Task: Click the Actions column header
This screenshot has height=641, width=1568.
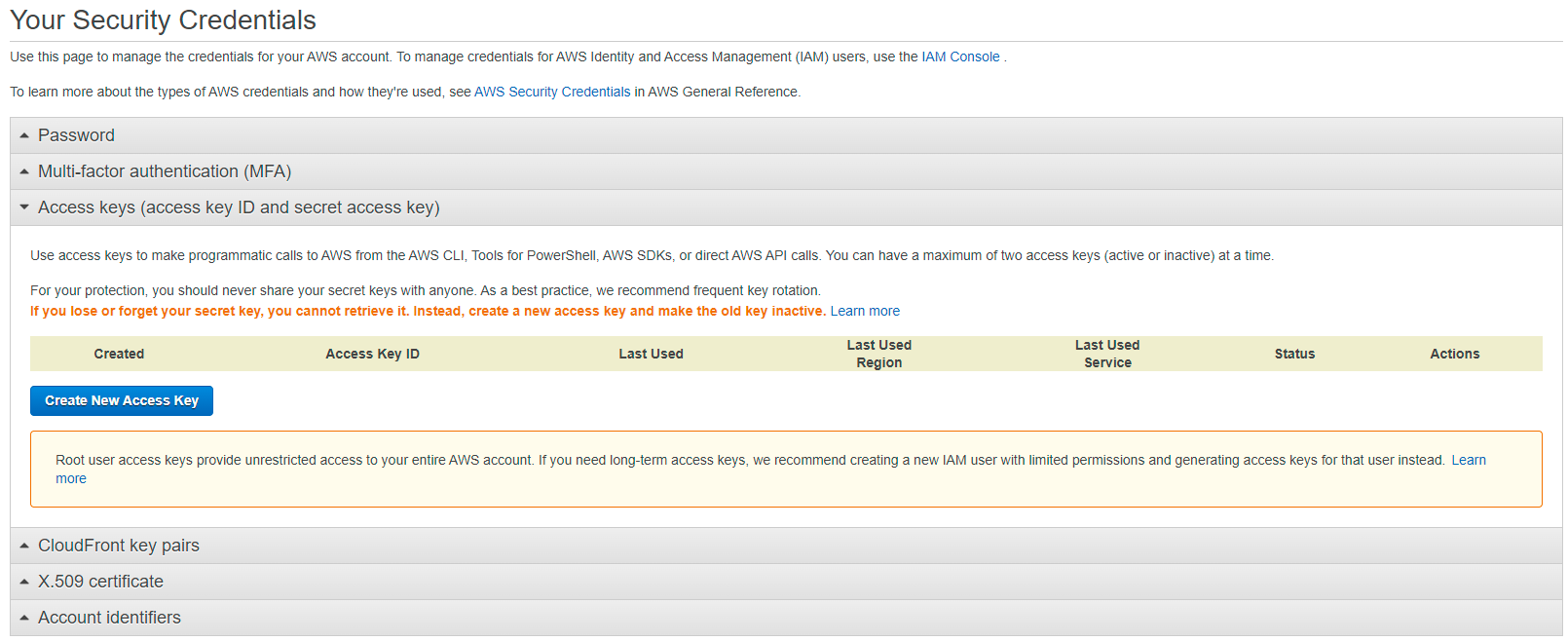Action: tap(1454, 354)
